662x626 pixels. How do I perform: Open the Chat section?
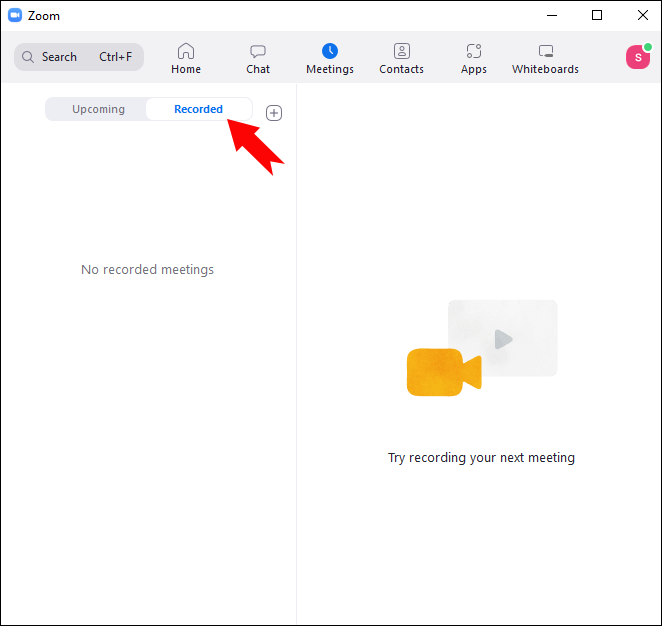[258, 58]
